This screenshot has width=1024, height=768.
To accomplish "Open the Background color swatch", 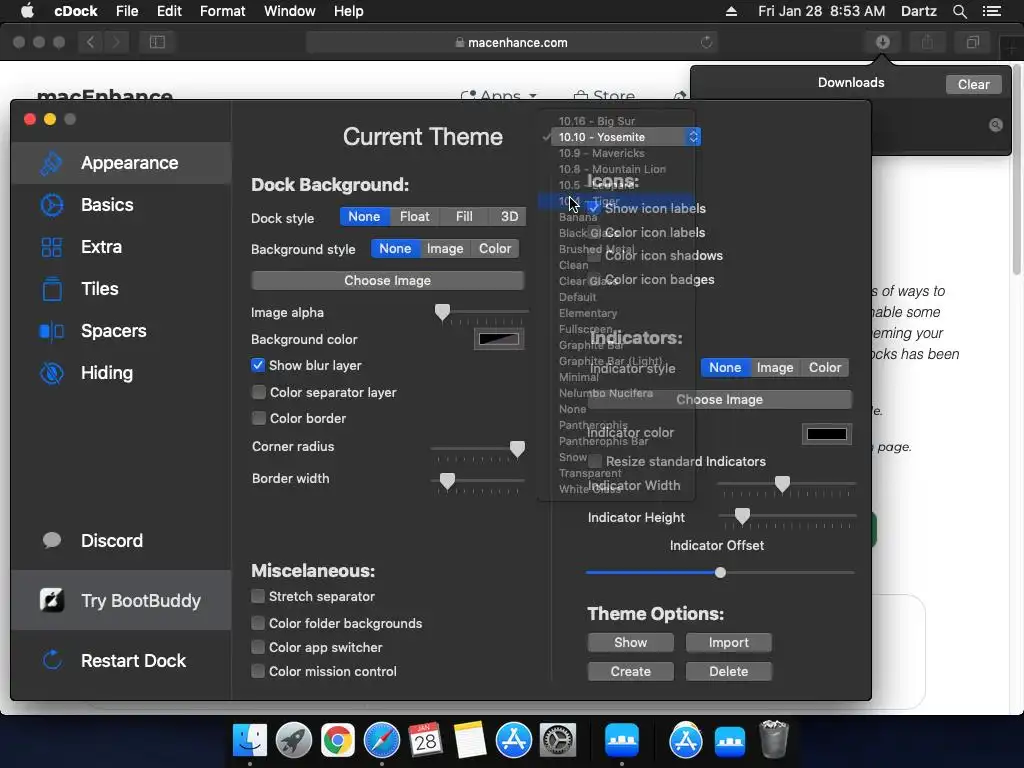I will [499, 339].
